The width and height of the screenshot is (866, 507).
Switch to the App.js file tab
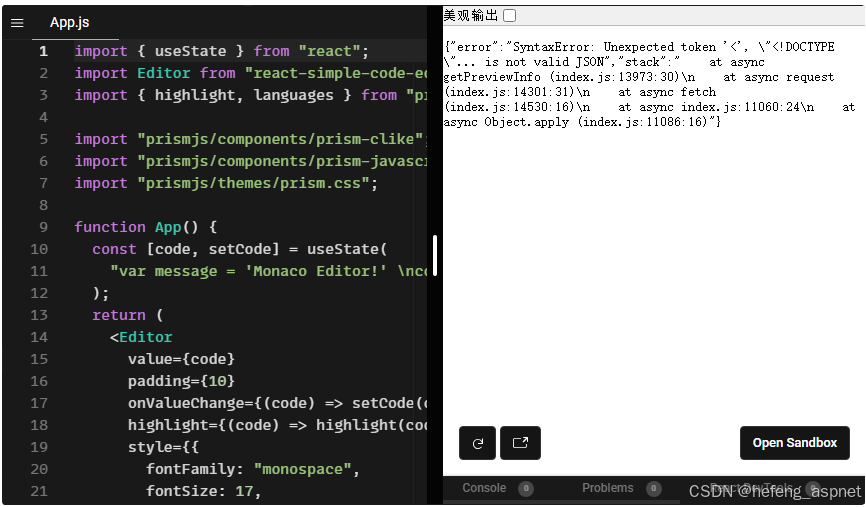point(70,23)
